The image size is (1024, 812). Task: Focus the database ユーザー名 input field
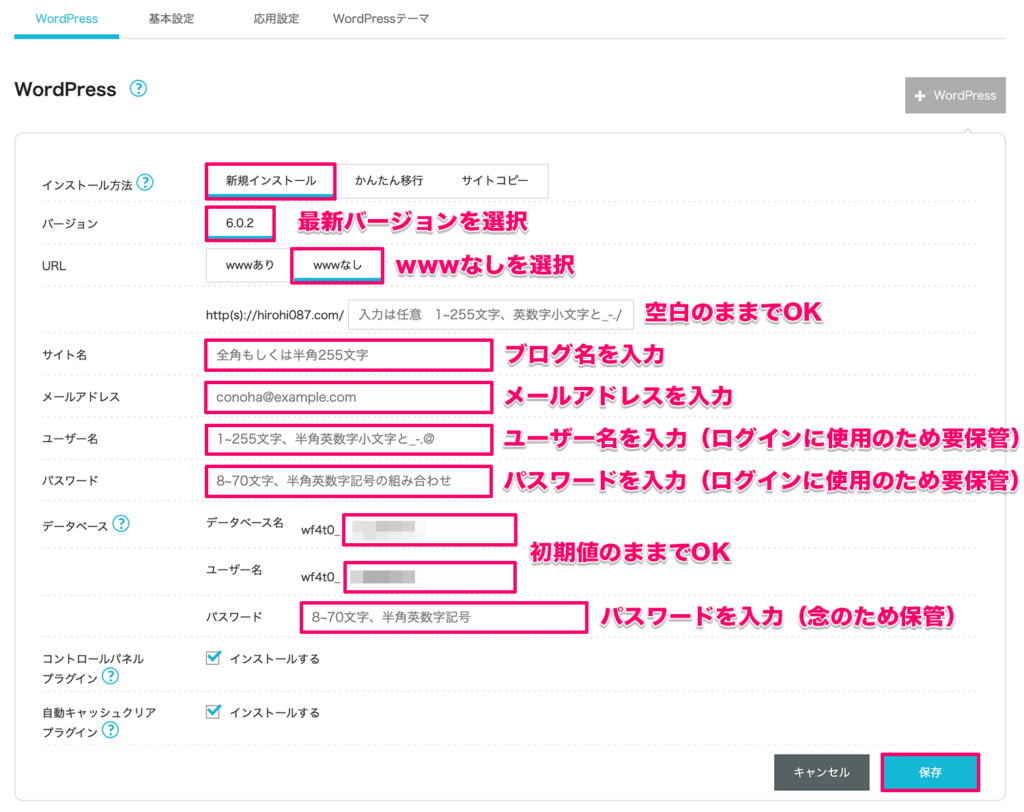(430, 577)
